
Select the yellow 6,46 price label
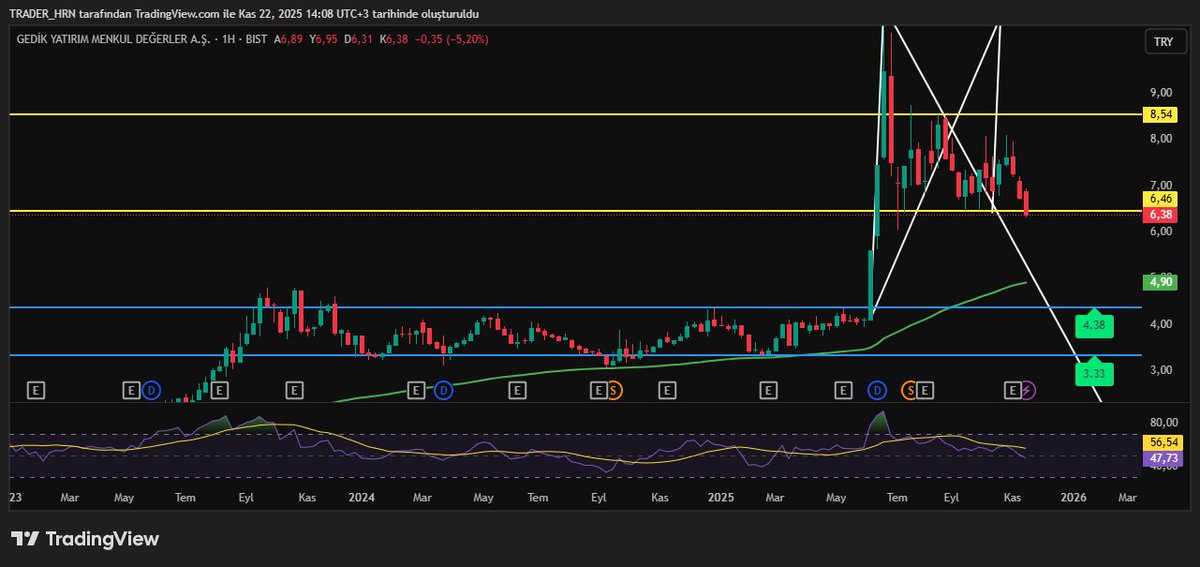pyautogui.click(x=1161, y=201)
